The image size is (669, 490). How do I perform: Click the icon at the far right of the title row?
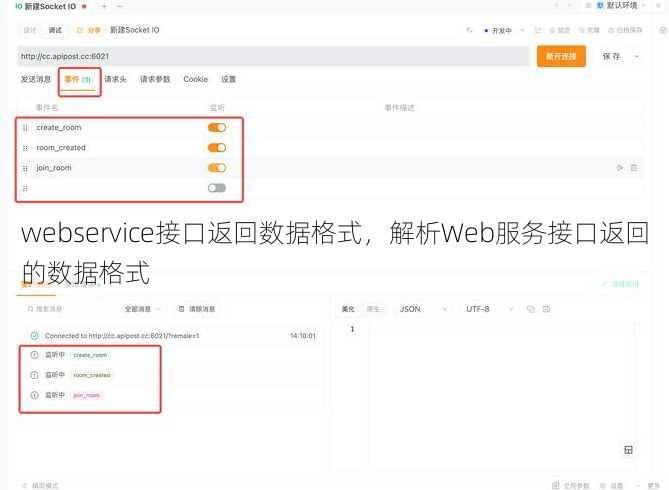[x=663, y=30]
